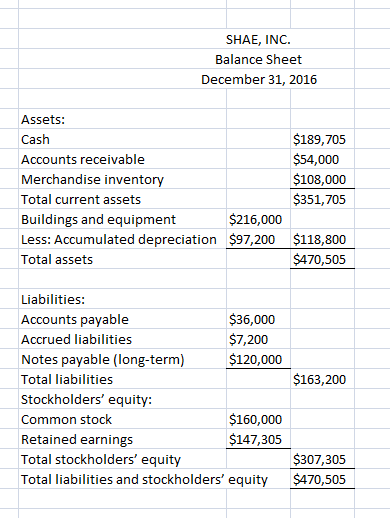
Task: Click the Retained earnings label
Action: [77, 439]
